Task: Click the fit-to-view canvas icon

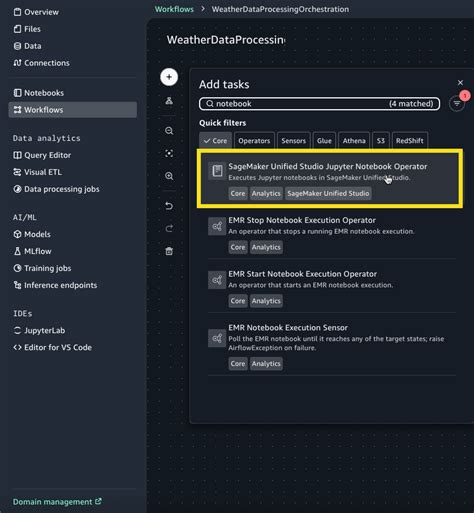Action: 169,153
